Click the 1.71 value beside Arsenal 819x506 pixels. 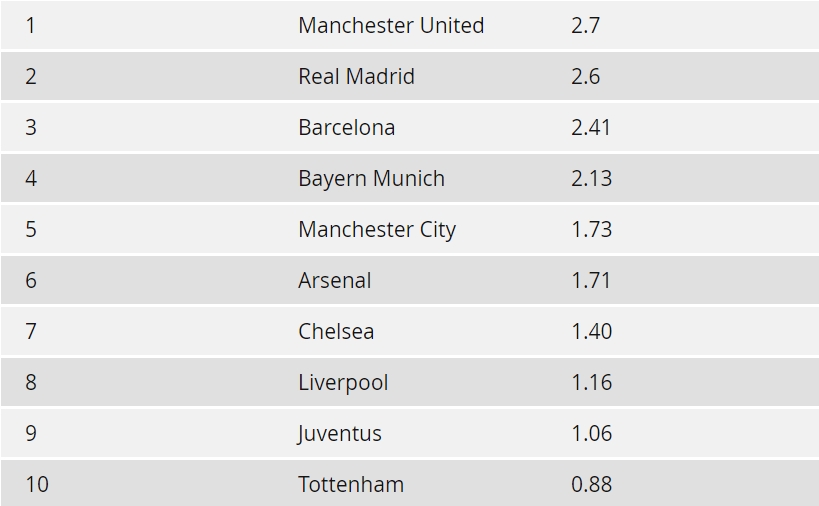[x=591, y=280]
